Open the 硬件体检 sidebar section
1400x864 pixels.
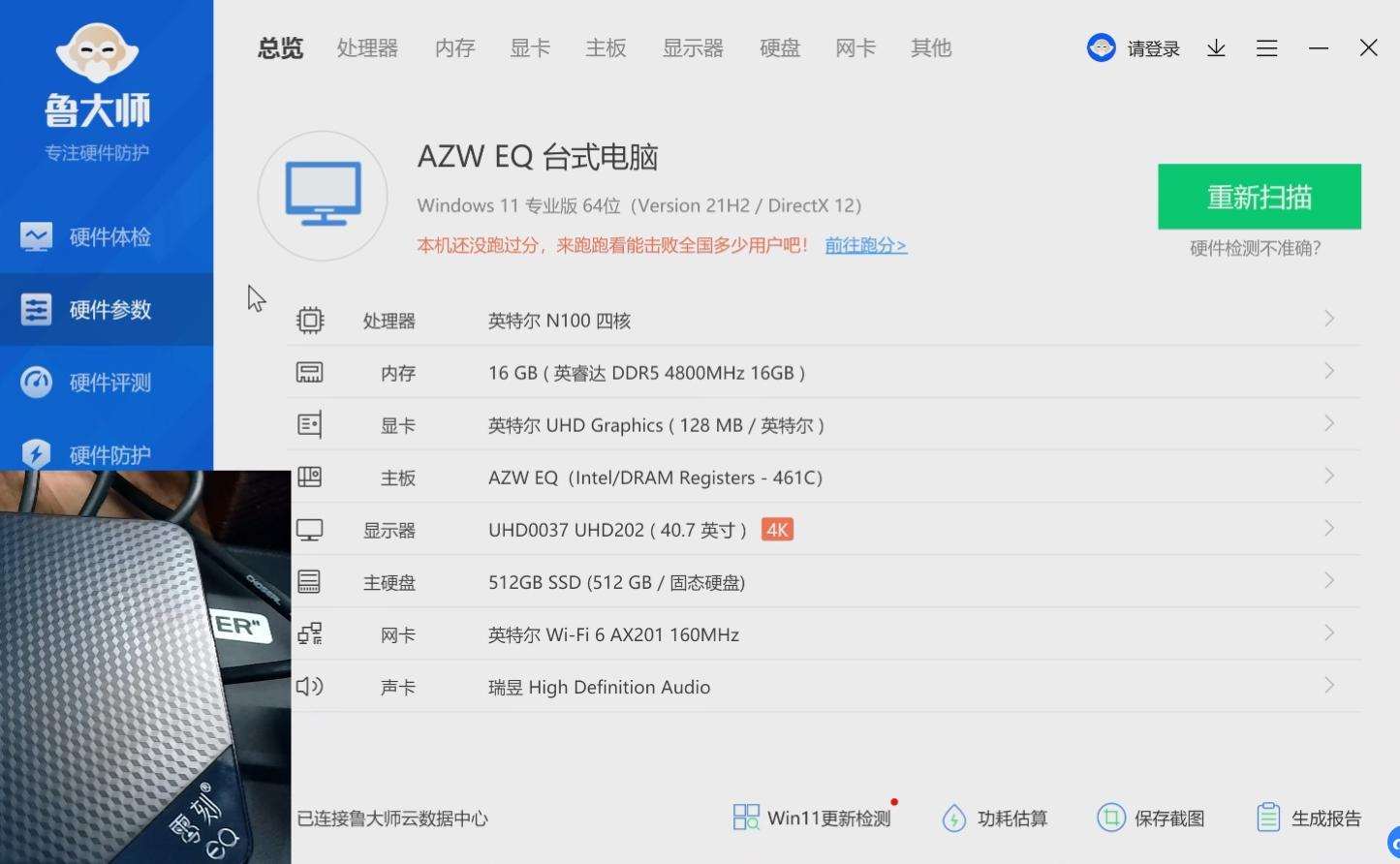[x=107, y=236]
